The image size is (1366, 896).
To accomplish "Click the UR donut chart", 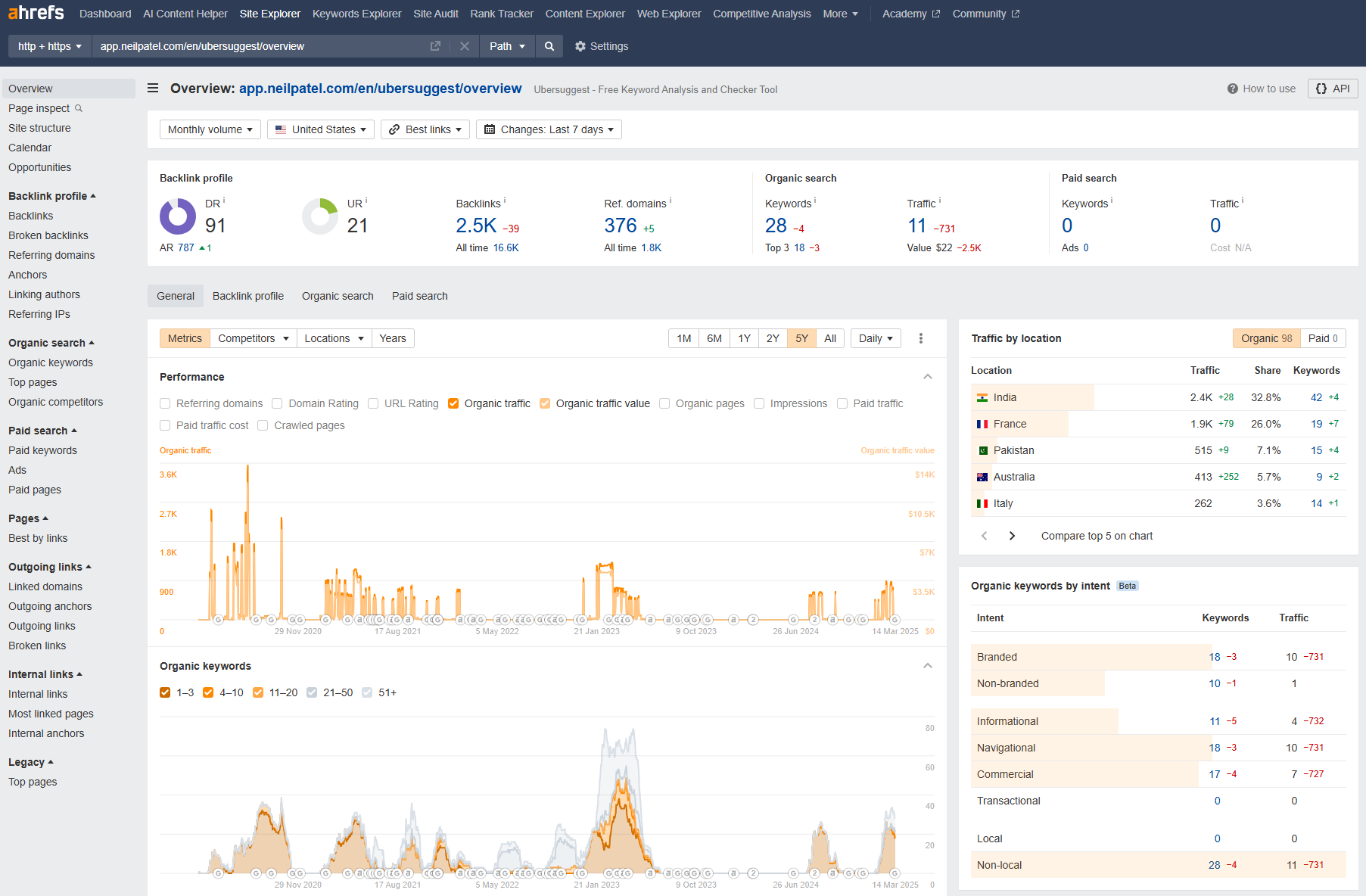I will [x=320, y=216].
